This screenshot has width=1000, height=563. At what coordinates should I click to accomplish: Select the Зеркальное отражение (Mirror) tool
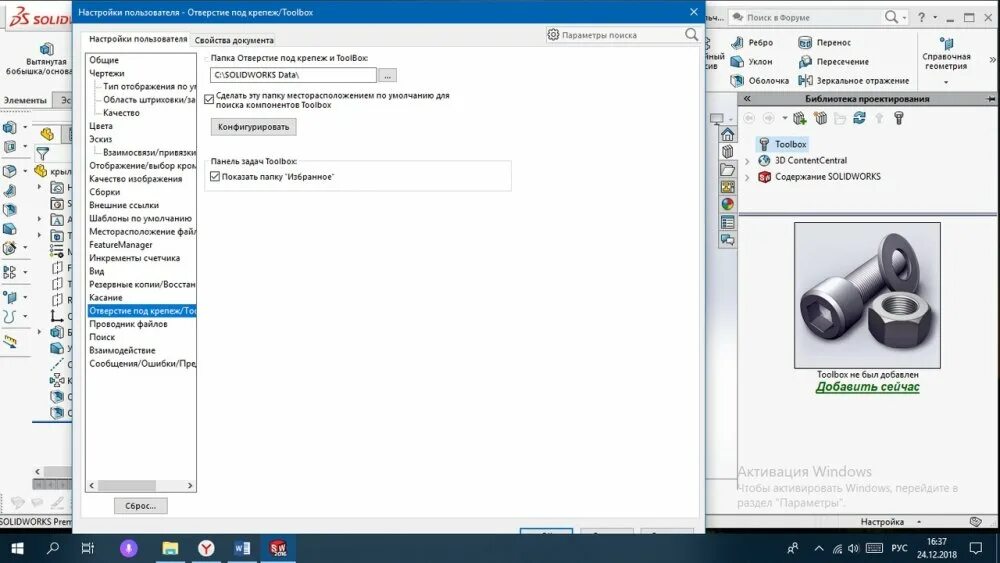[x=854, y=80]
